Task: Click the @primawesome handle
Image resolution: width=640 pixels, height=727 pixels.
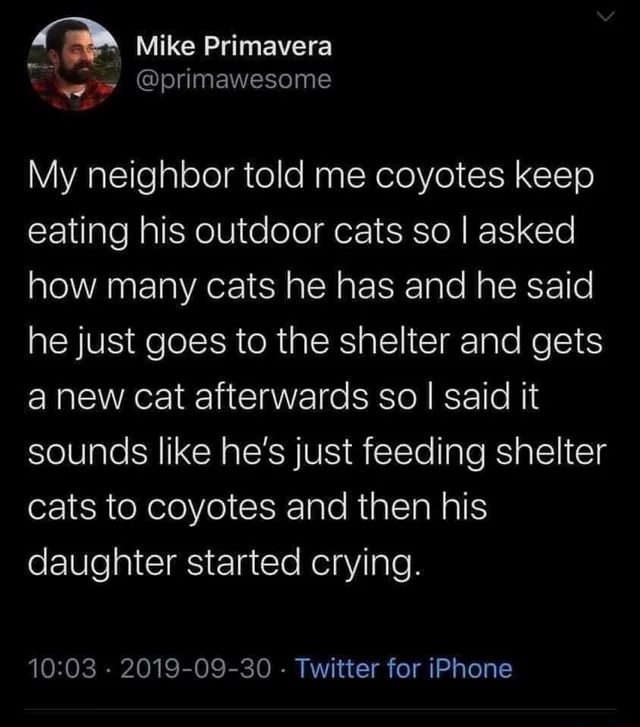Action: (232, 79)
